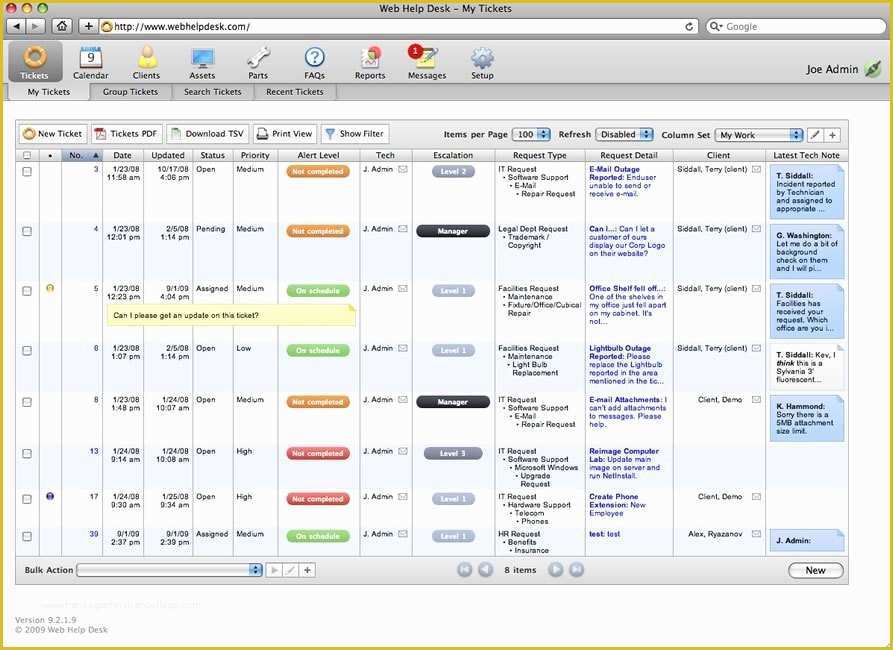The height and width of the screenshot is (650, 893).
Task: Check ticket 5 checkbox
Action: click(27, 291)
